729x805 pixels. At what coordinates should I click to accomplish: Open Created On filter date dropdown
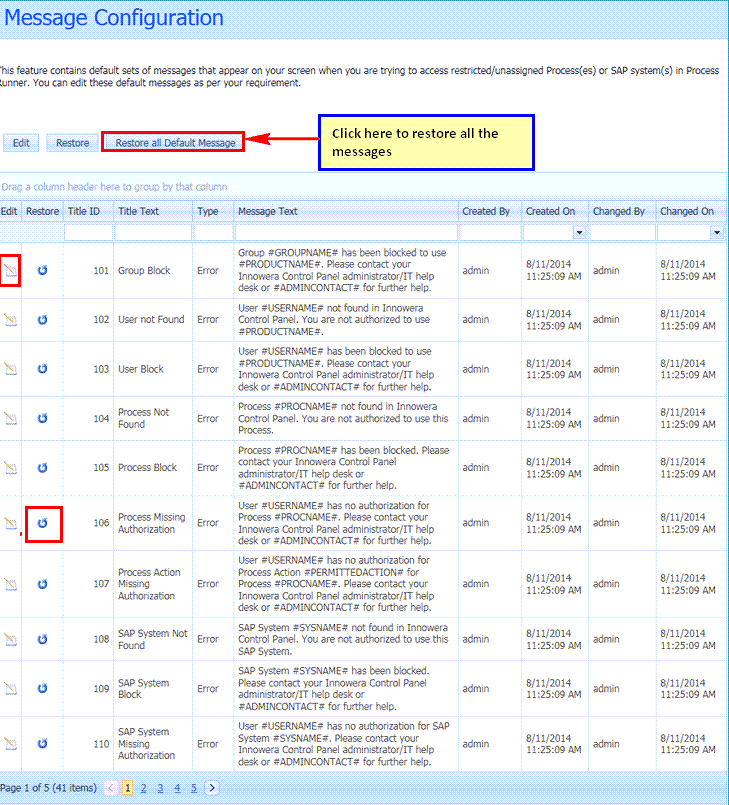pos(579,233)
